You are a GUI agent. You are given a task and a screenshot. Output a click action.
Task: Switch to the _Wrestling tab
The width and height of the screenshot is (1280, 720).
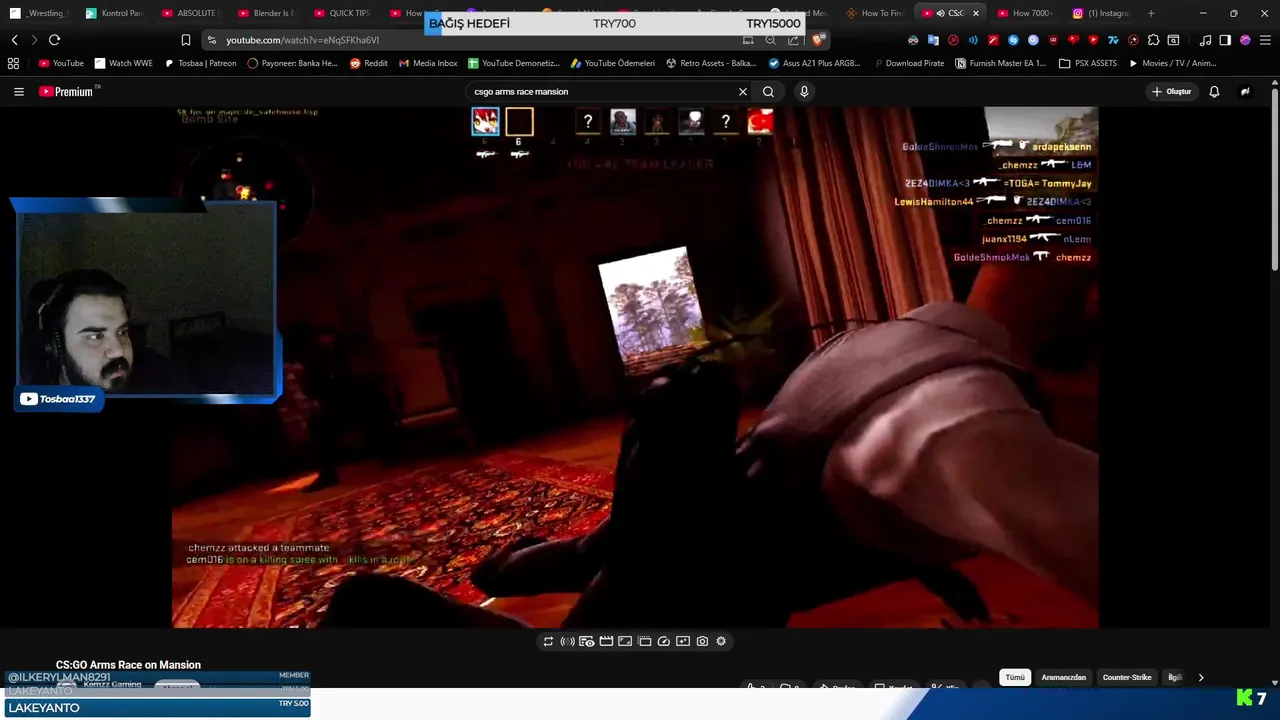pos(38,13)
